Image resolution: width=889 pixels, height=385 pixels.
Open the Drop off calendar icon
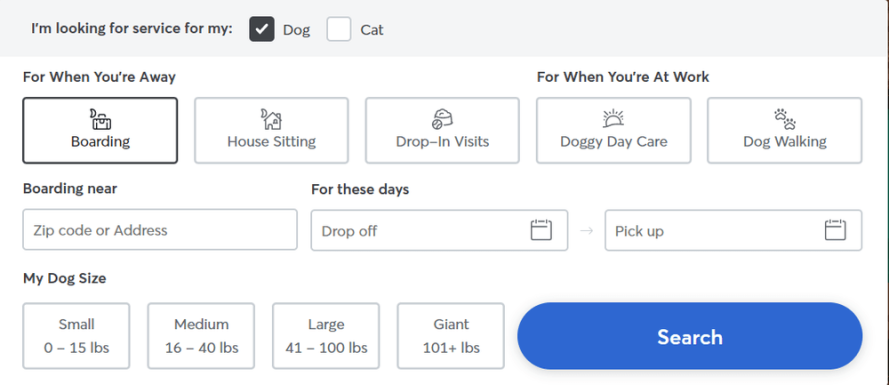pyautogui.click(x=541, y=230)
